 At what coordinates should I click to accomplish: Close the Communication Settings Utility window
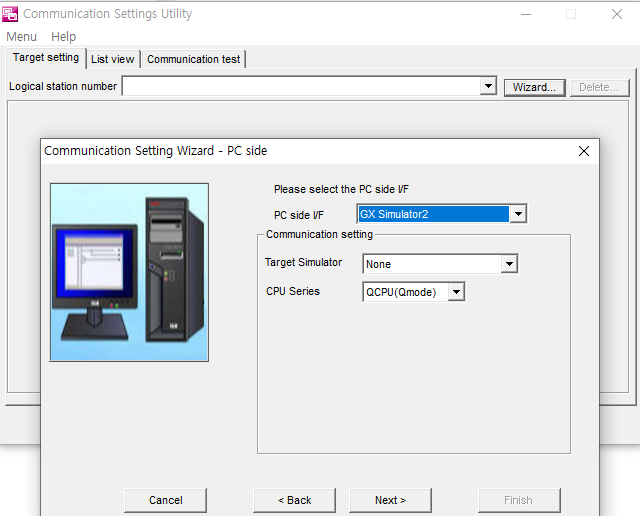tap(617, 14)
